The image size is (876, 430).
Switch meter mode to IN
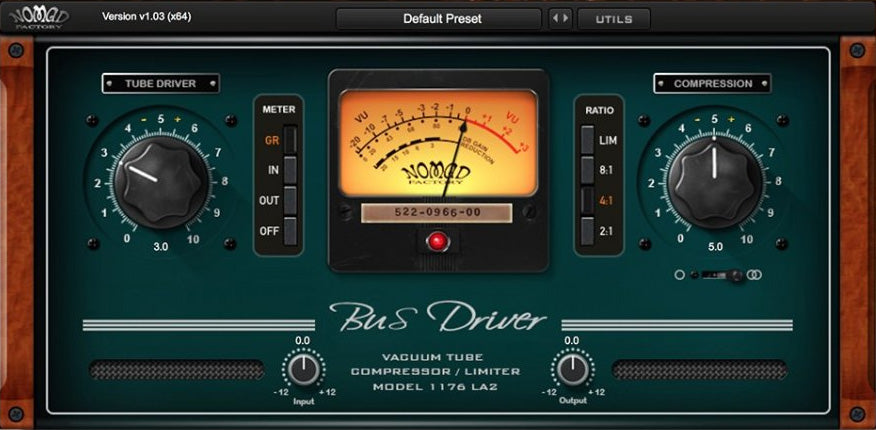tap(290, 171)
